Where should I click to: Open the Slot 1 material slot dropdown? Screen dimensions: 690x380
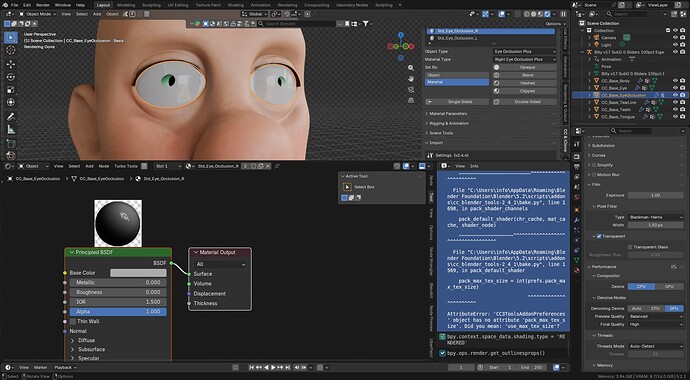(x=168, y=166)
